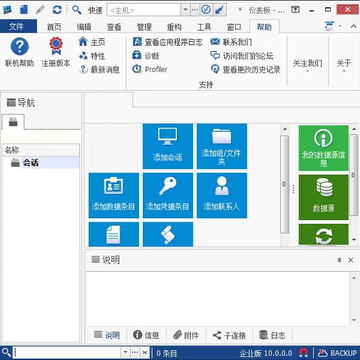Screen dimensions: 360x360
Task: Click the quick connect round button
Action: coord(206,10)
